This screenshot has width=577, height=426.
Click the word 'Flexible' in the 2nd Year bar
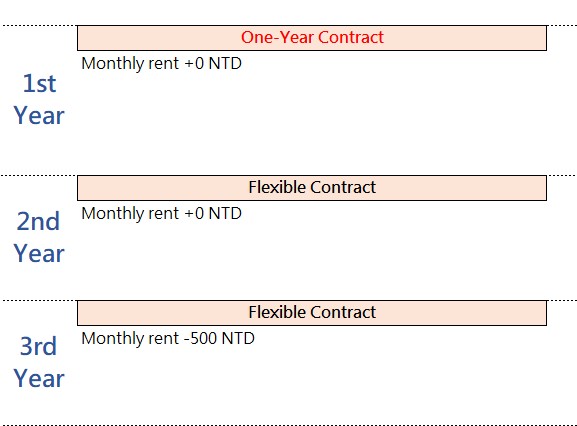[x=277, y=187]
